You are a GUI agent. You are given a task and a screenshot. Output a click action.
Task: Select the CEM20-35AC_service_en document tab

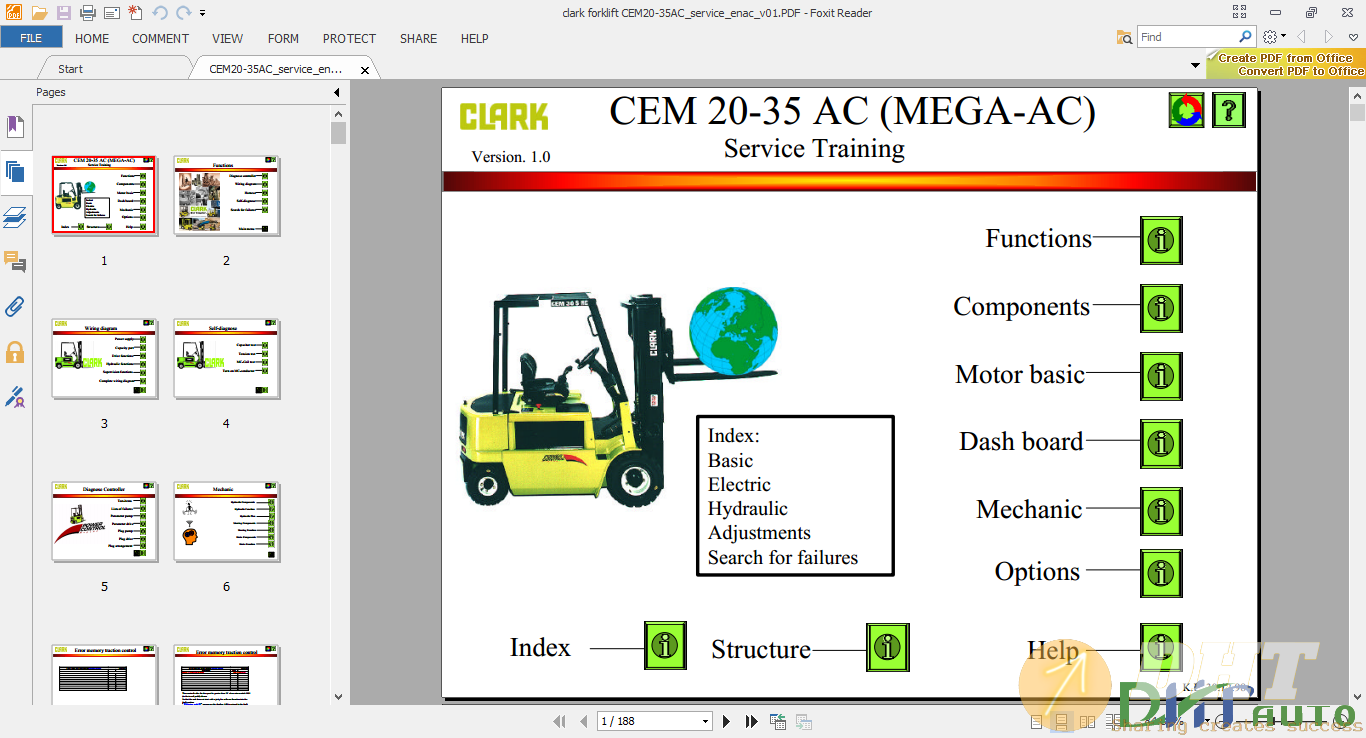pyautogui.click(x=275, y=69)
